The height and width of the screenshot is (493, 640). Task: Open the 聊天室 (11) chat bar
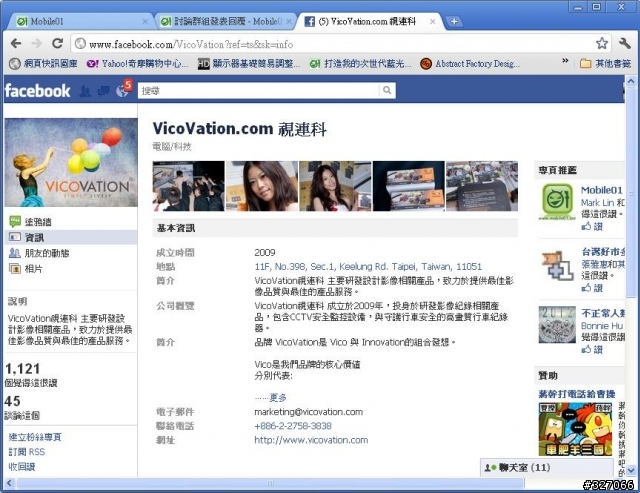547,467
